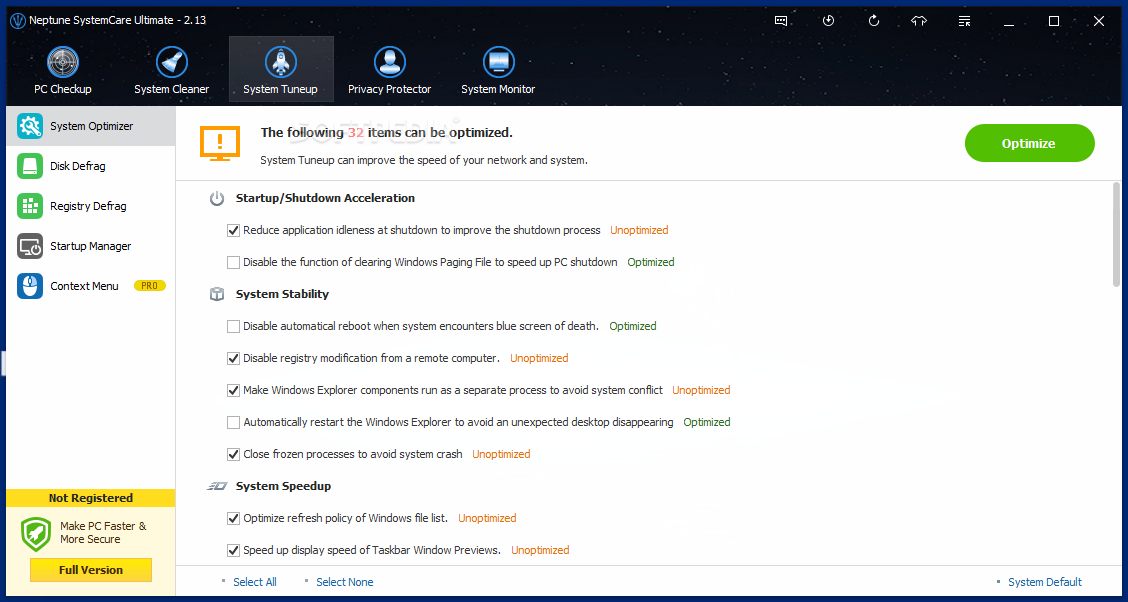Click the Startup/Shutdown power icon
Screen dimensions: 1128x602
point(217,199)
